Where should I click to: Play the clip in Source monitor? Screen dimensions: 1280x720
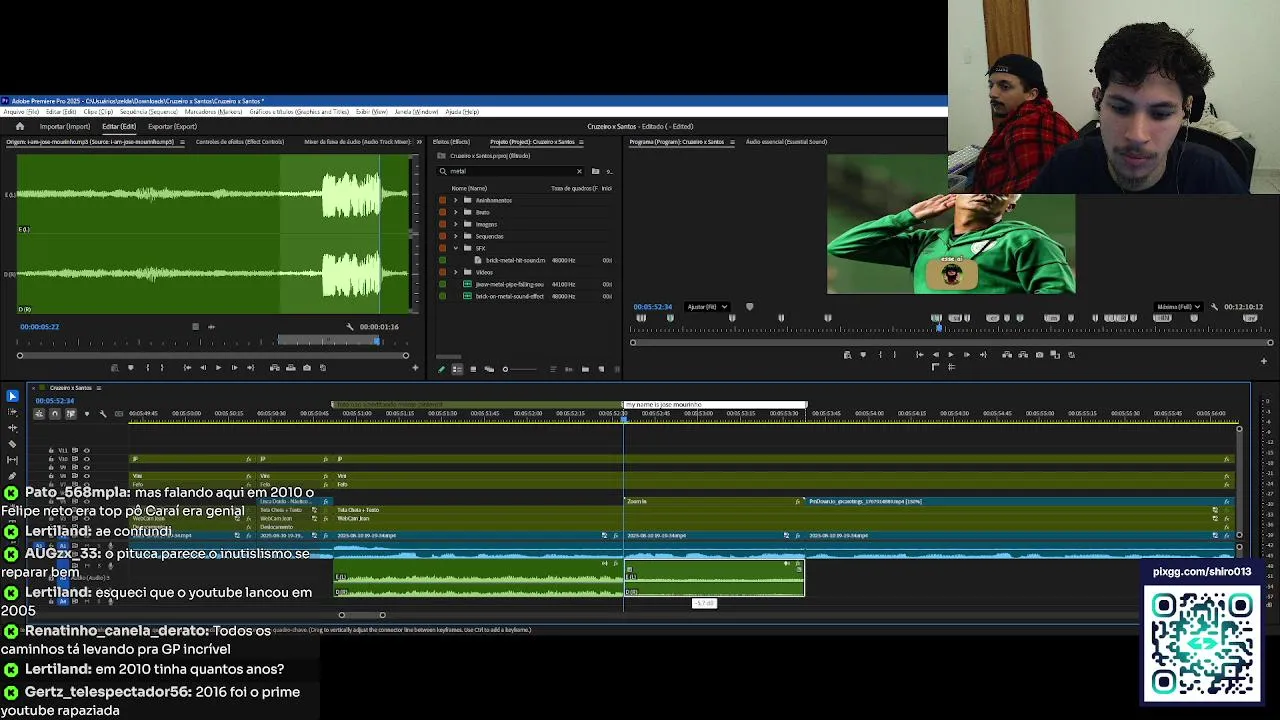tap(219, 367)
